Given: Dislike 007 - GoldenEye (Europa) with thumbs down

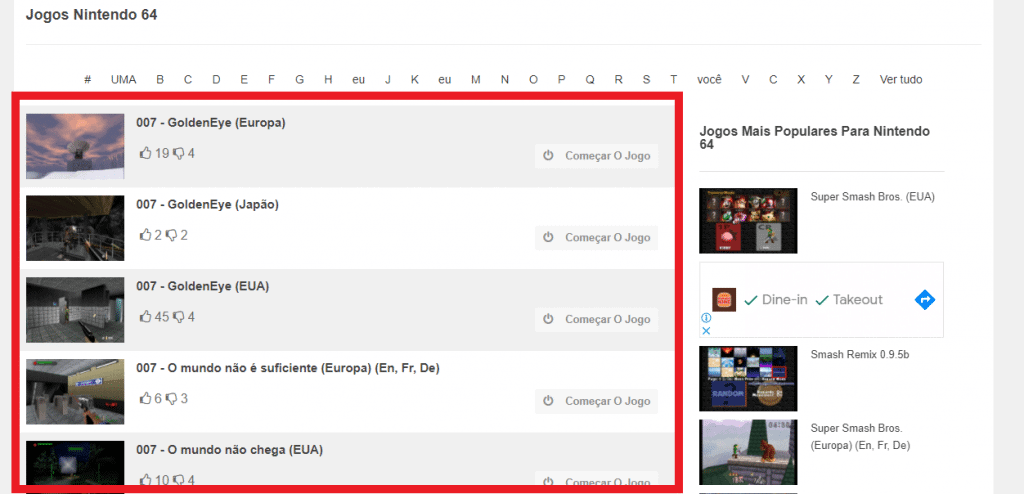Looking at the screenshot, I should click(x=178, y=154).
